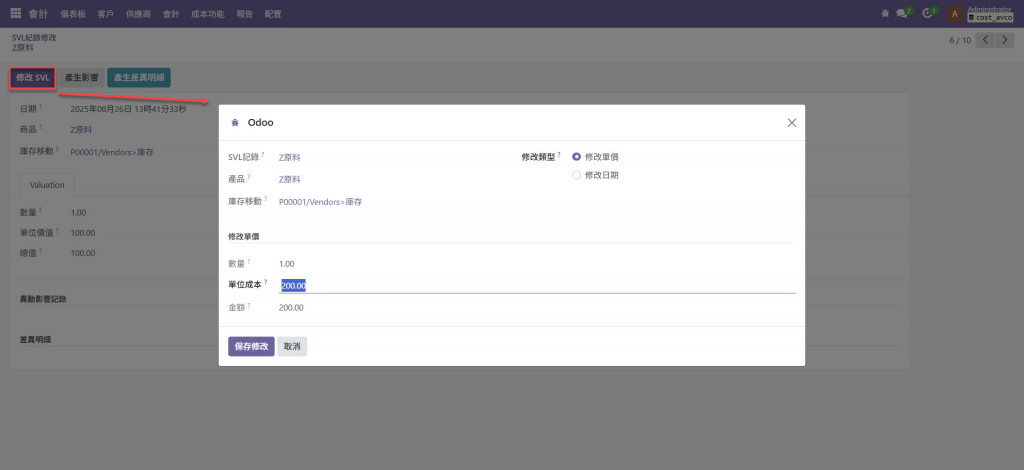Click help mark next to 修改類型
1024x470 pixels.
pyautogui.click(x=559, y=154)
